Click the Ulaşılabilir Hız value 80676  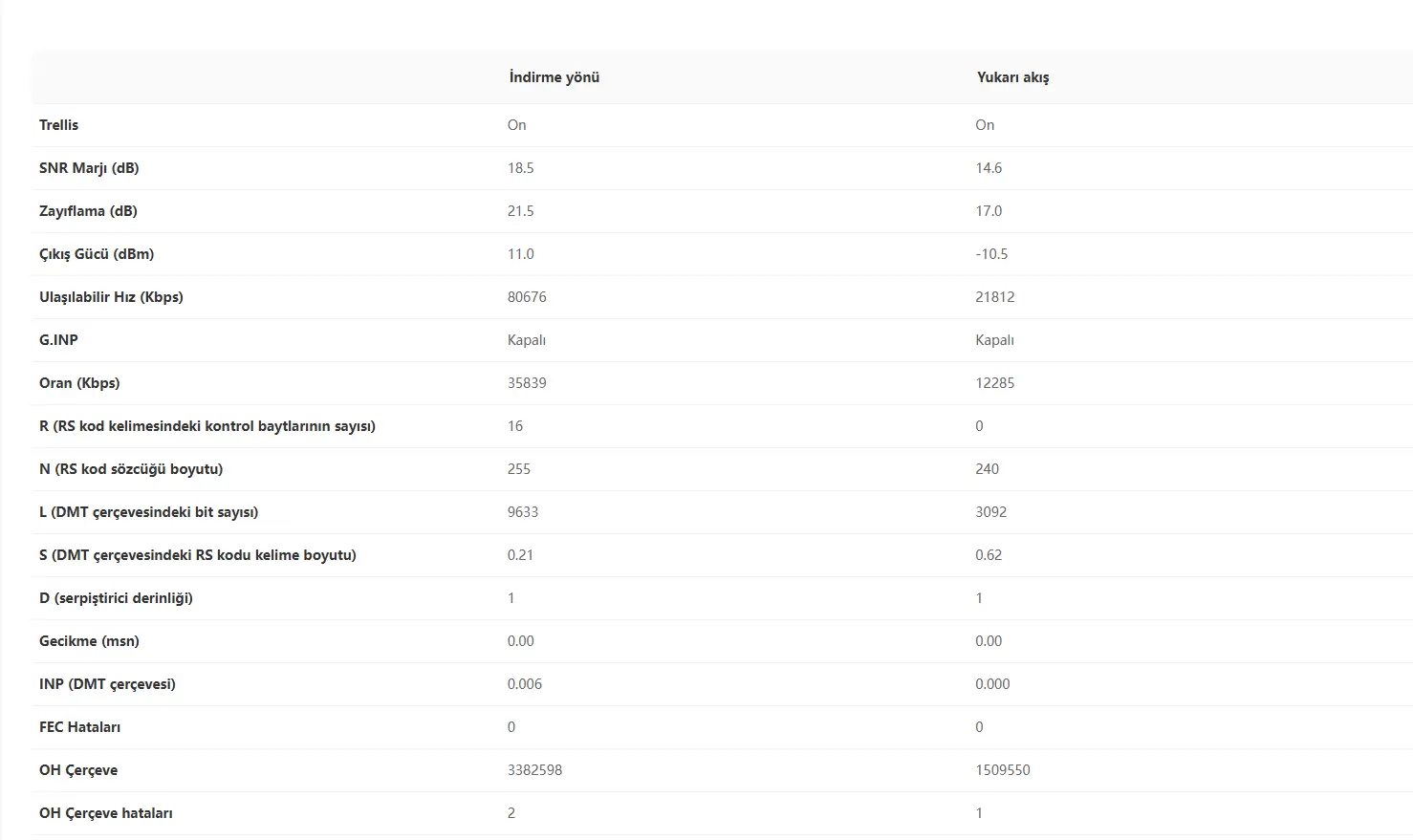[x=527, y=297]
